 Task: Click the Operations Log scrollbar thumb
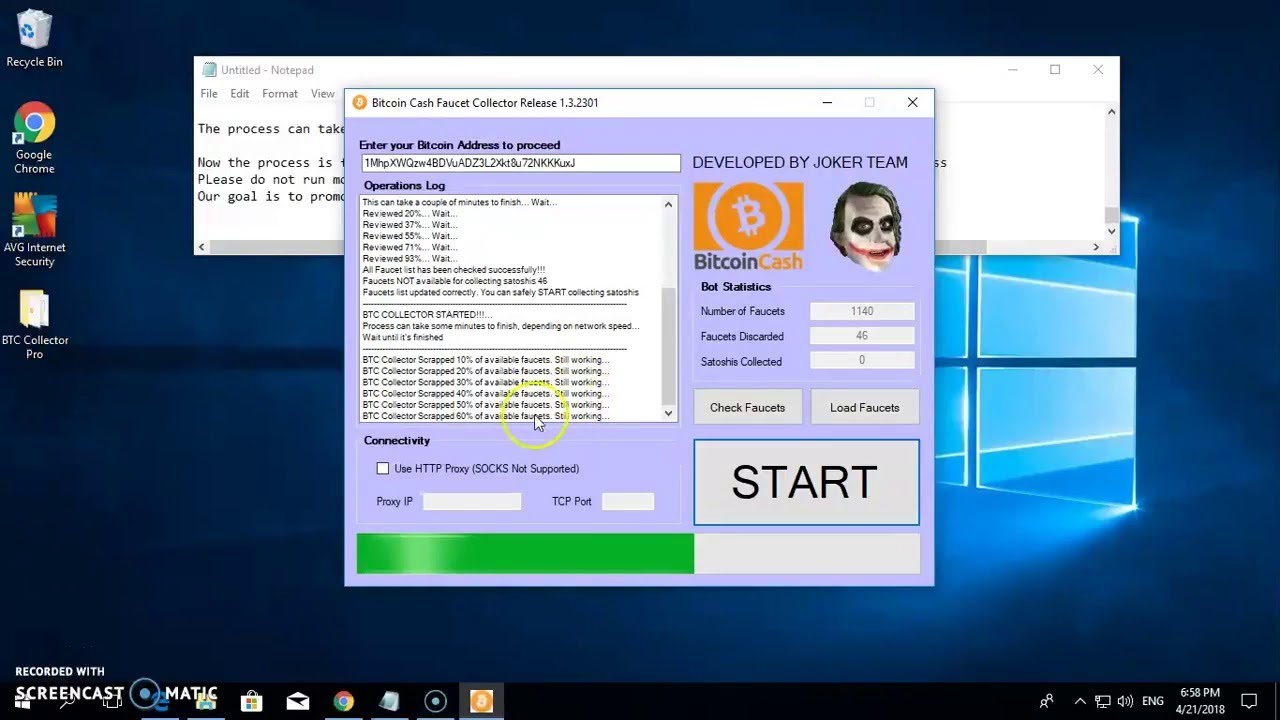(669, 345)
